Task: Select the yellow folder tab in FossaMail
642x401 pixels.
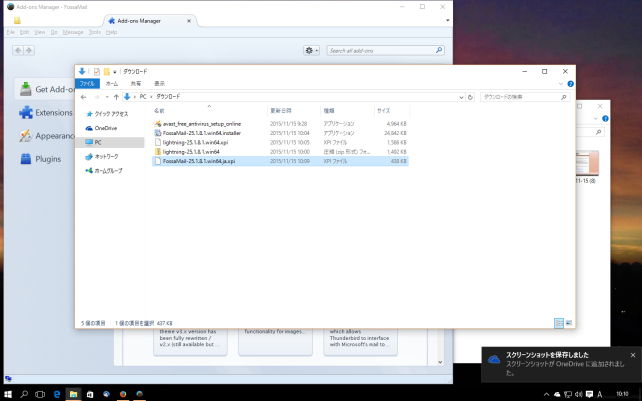Action: tap(17, 20)
